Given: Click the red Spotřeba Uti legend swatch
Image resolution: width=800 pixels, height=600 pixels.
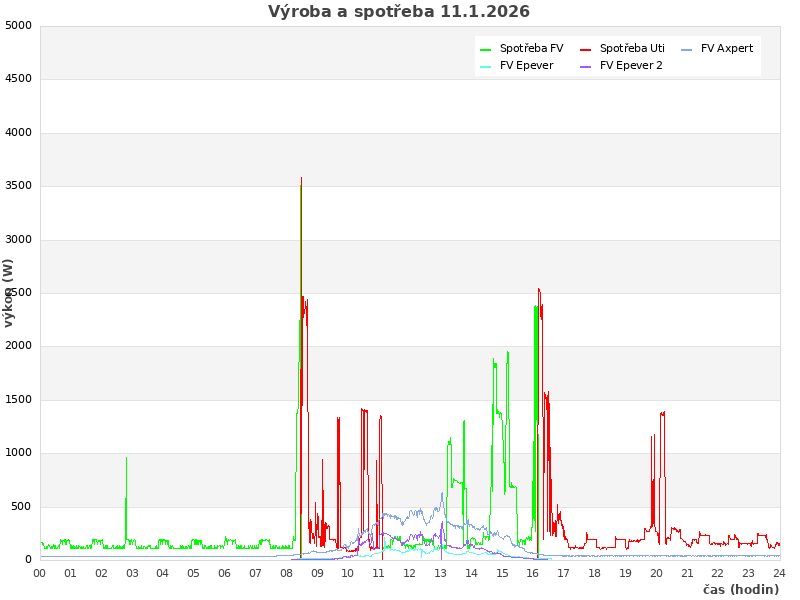Looking at the screenshot, I should coord(585,49).
